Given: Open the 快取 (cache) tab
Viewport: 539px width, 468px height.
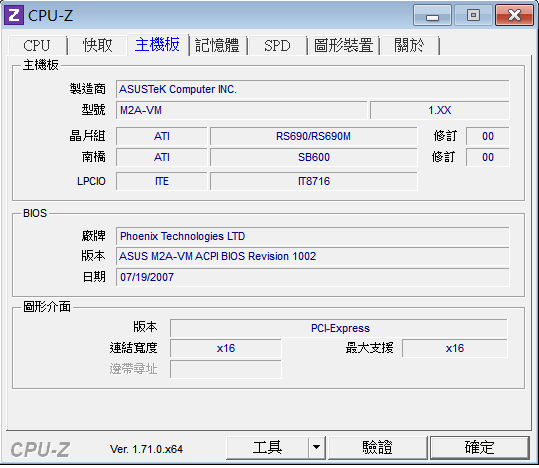Looking at the screenshot, I should 97,45.
